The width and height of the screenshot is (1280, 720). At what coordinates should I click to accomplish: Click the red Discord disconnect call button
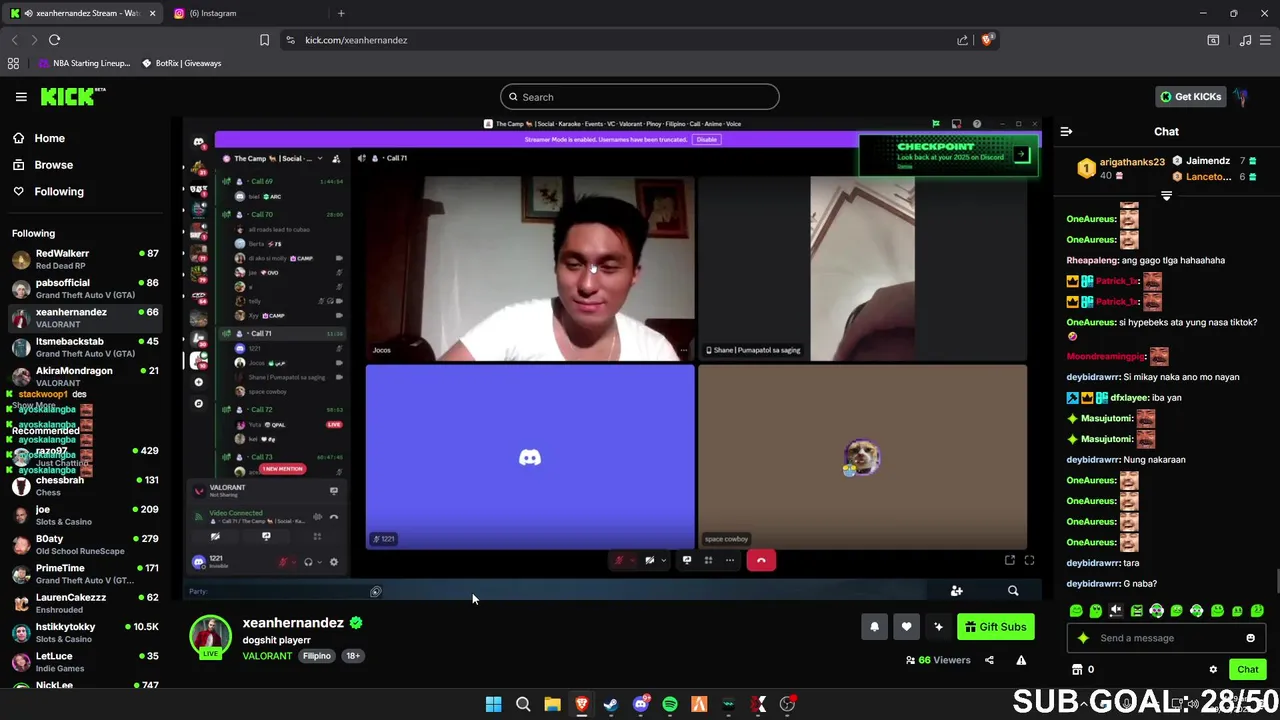tap(761, 560)
